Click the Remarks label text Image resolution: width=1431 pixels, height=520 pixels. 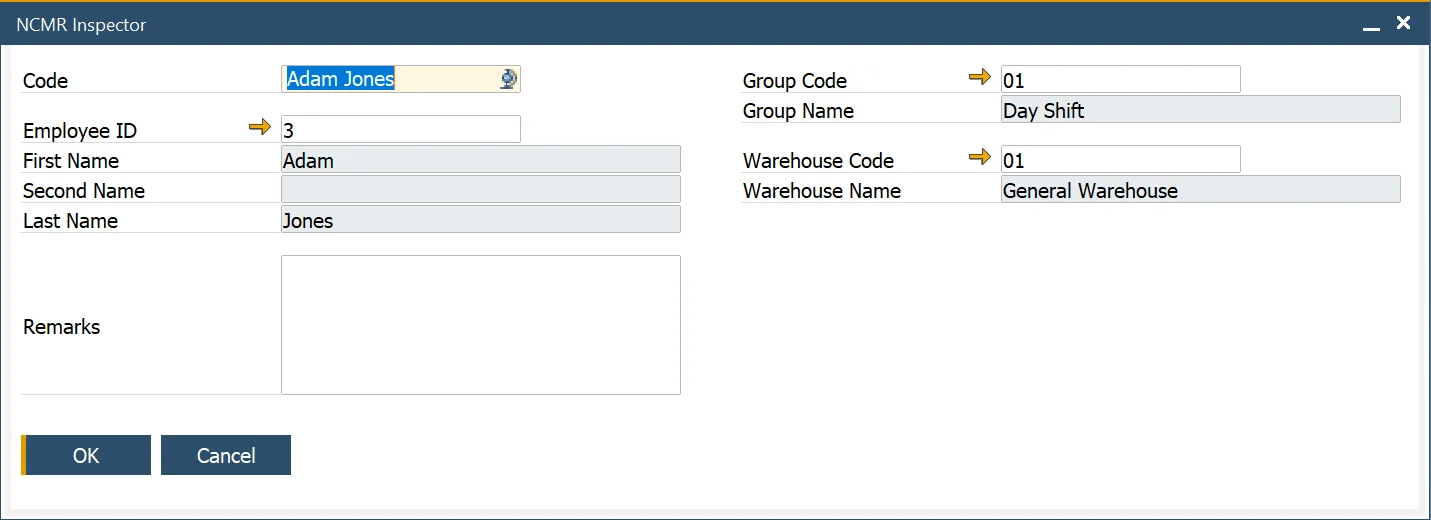62,327
